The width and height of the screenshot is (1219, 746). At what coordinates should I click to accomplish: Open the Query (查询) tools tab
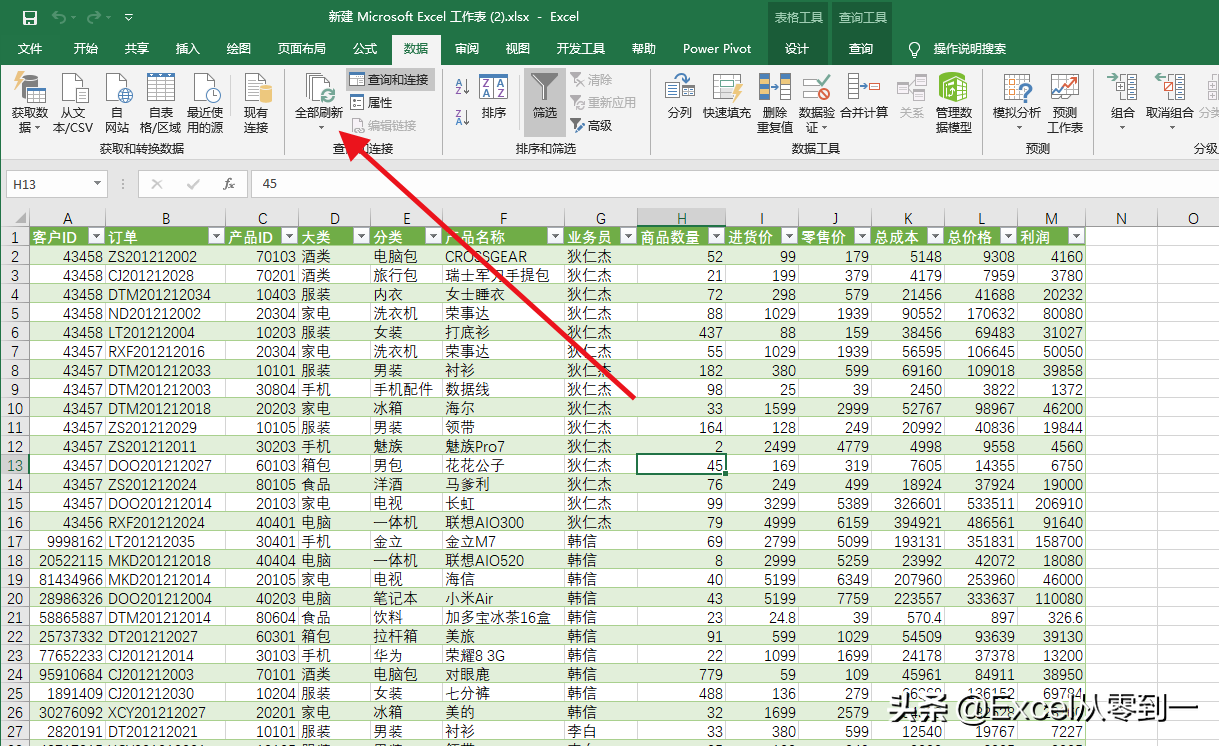coord(861,49)
